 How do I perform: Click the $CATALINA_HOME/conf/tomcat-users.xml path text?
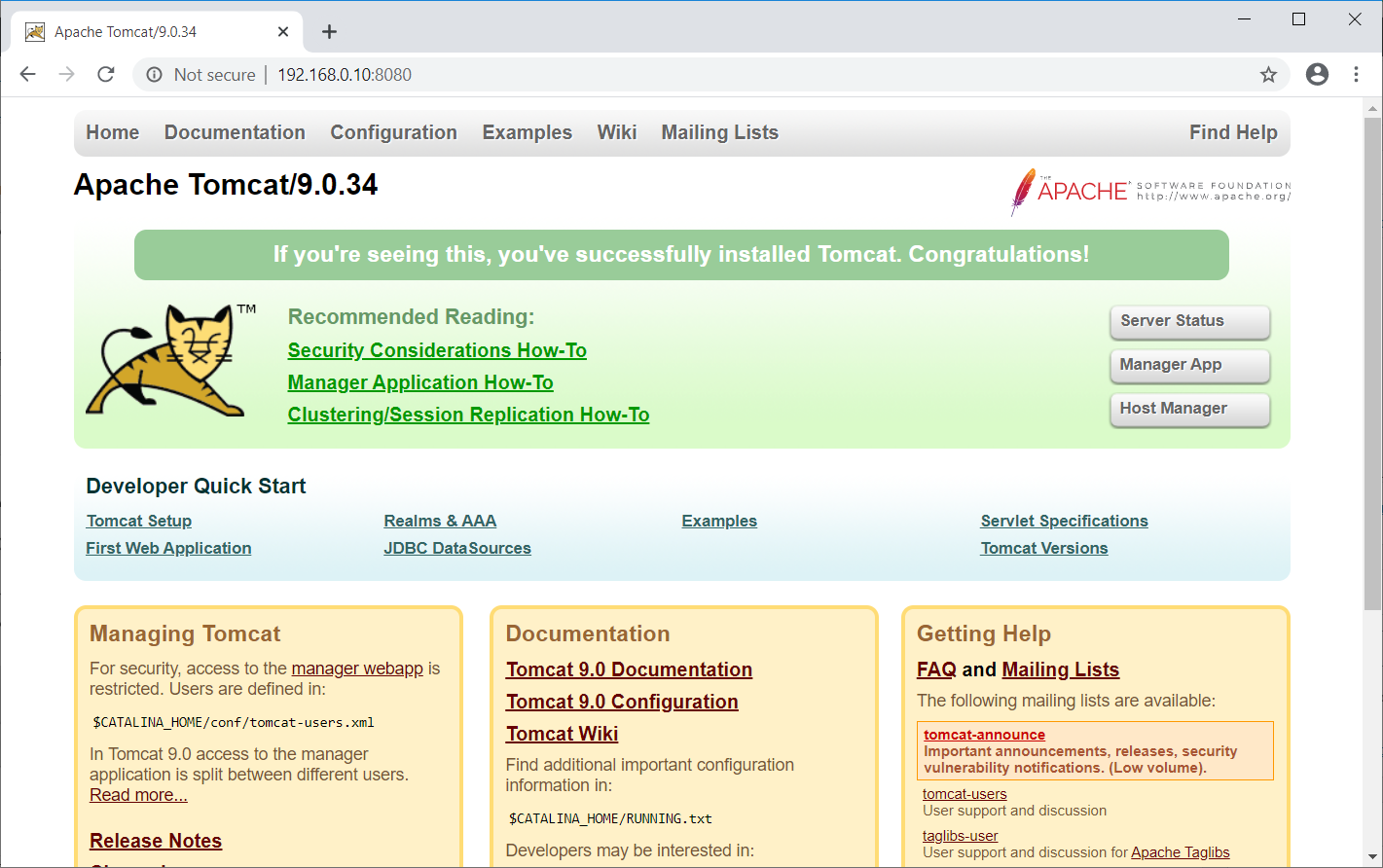tap(234, 722)
